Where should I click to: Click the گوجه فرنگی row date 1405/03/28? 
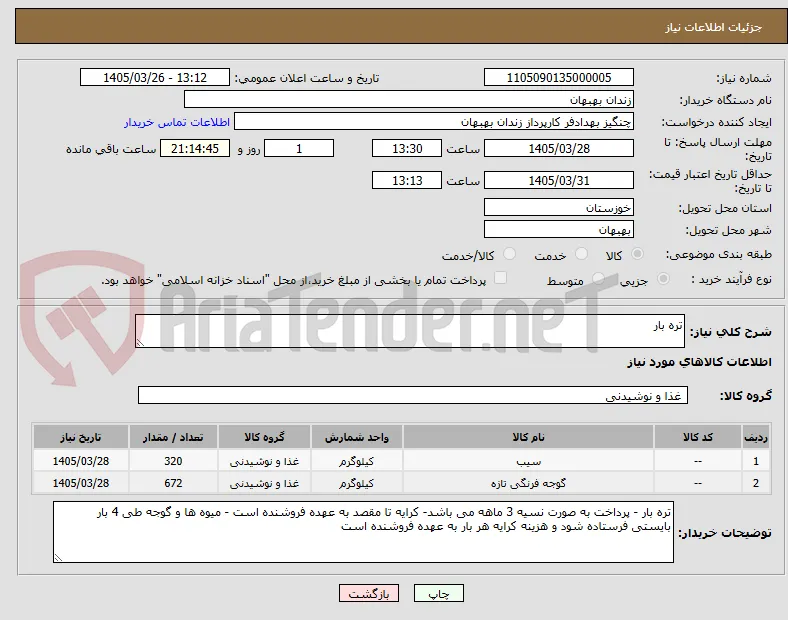[x=81, y=483]
